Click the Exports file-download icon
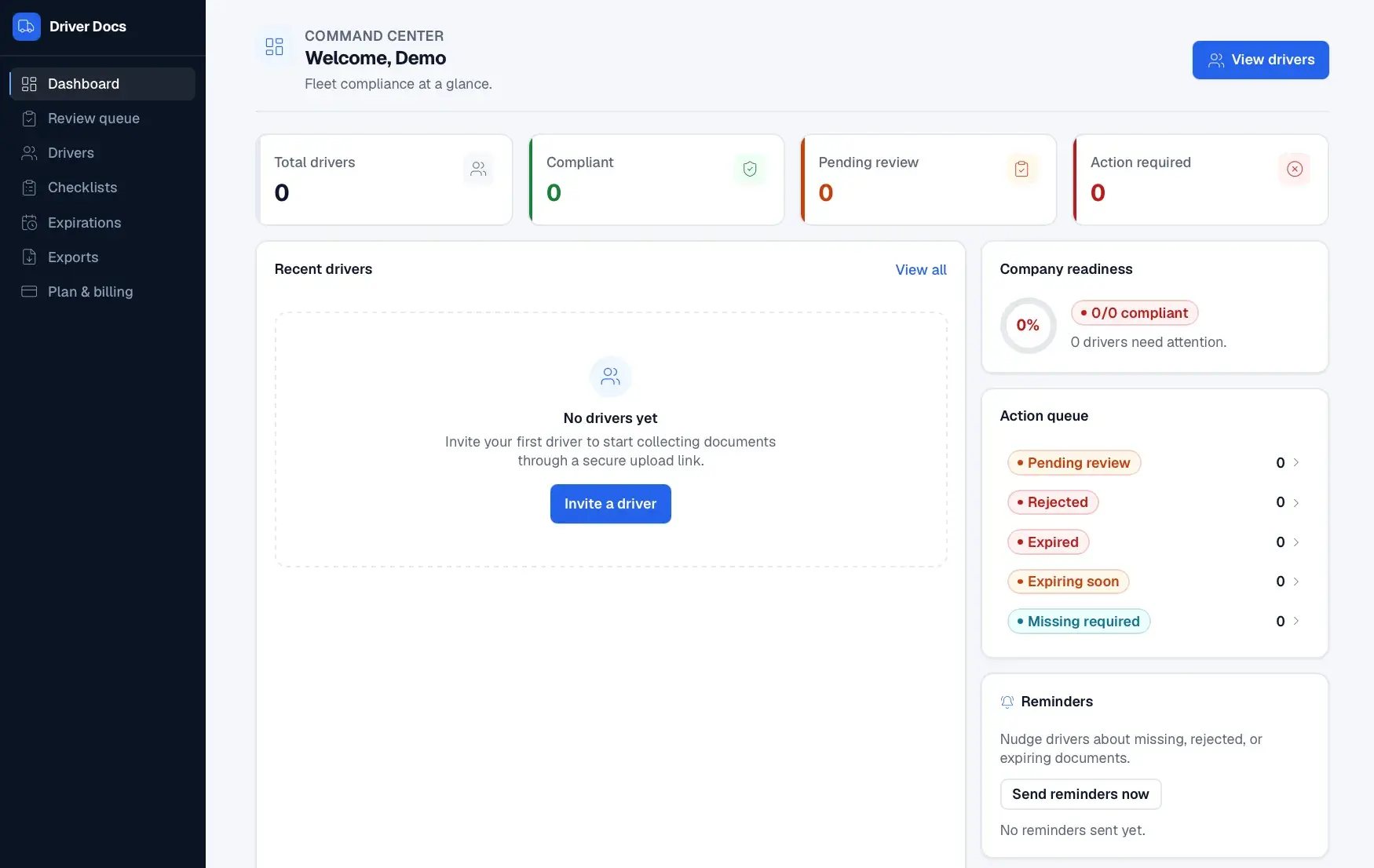 29,257
